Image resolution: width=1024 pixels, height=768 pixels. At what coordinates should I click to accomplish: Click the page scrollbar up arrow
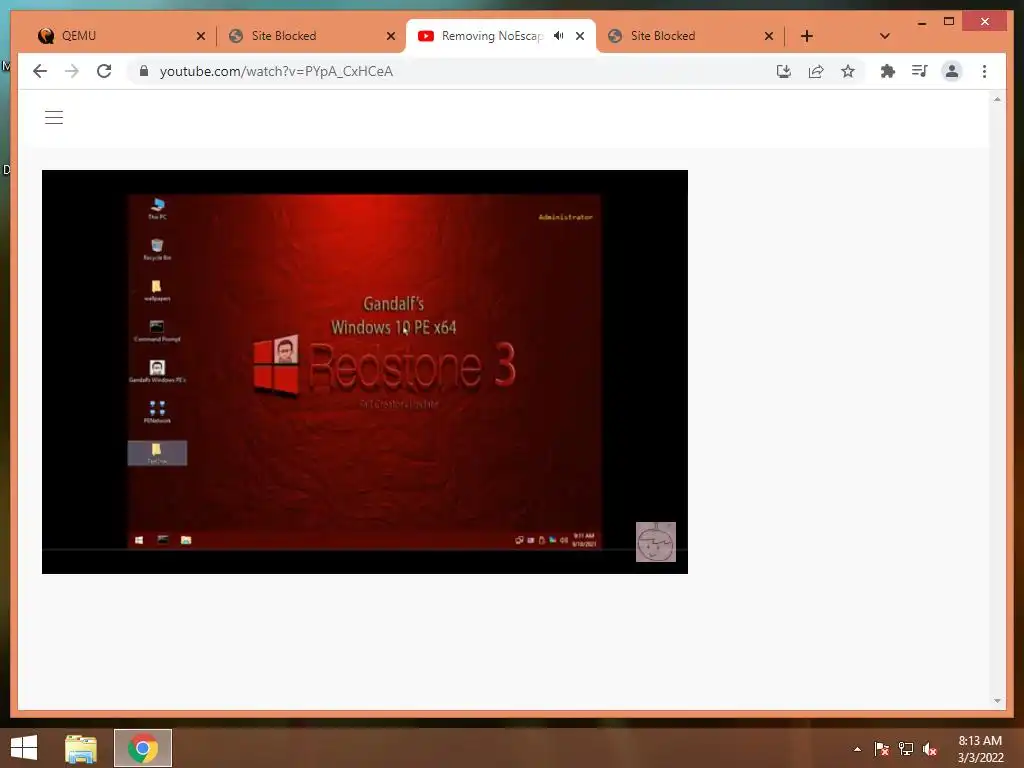[x=997, y=99]
